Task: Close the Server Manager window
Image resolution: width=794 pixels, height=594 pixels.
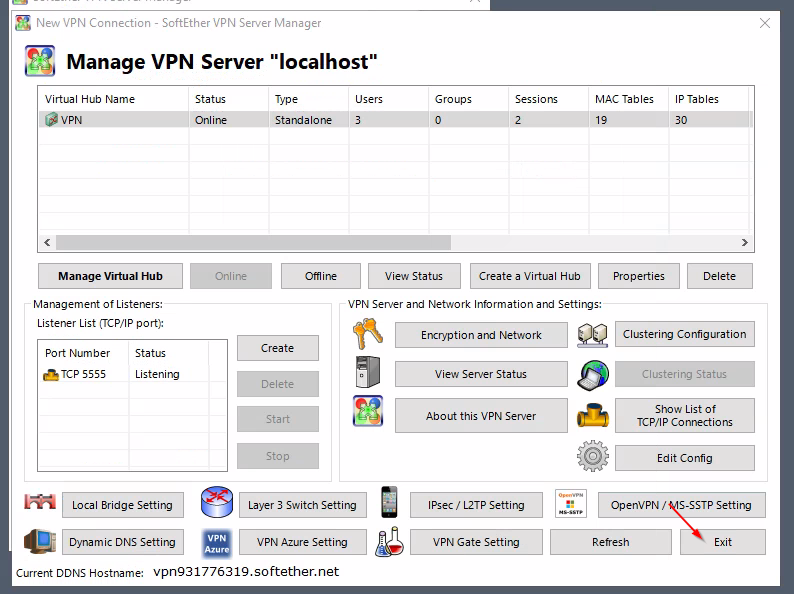Action: tap(765, 23)
